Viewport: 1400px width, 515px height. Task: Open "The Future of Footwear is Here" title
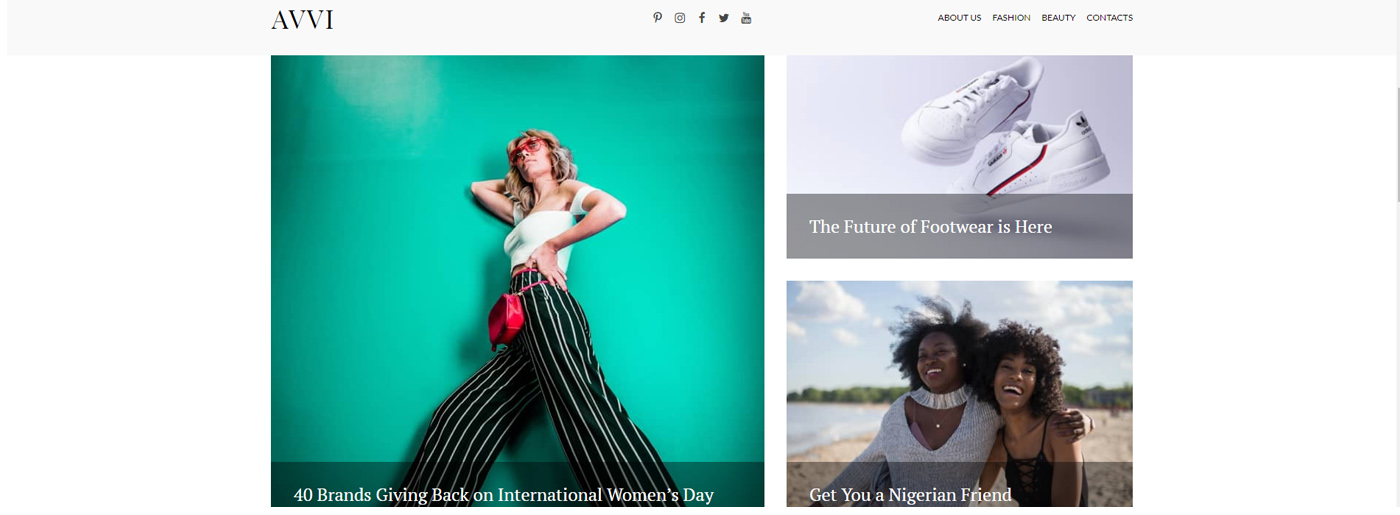click(x=930, y=227)
